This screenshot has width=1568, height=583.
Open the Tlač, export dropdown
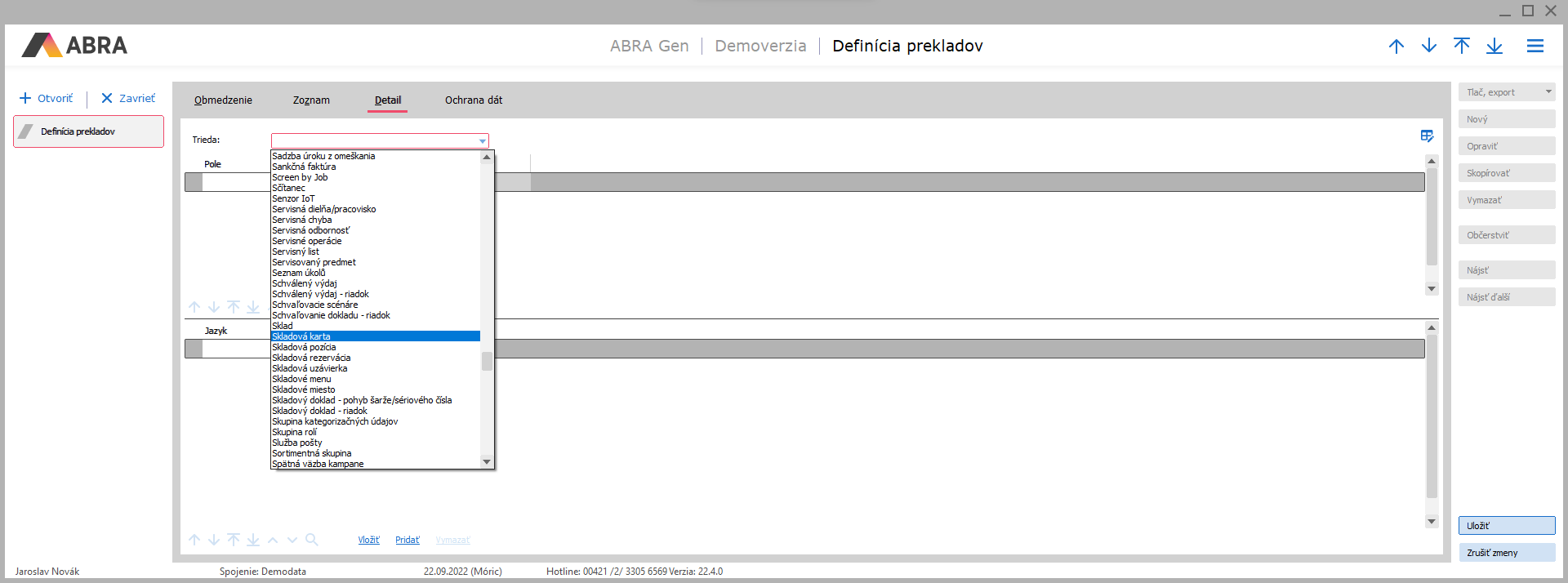(1506, 92)
